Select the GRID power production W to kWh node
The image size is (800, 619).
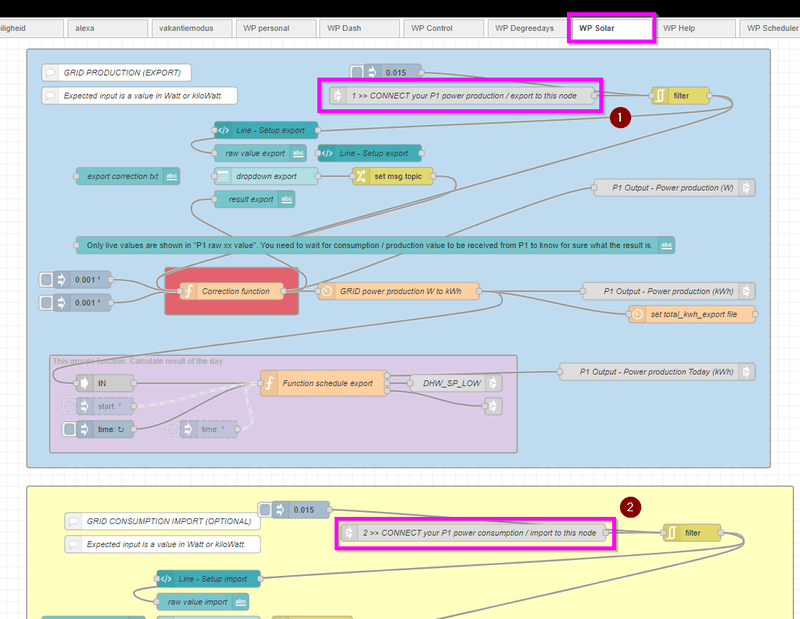[398, 291]
